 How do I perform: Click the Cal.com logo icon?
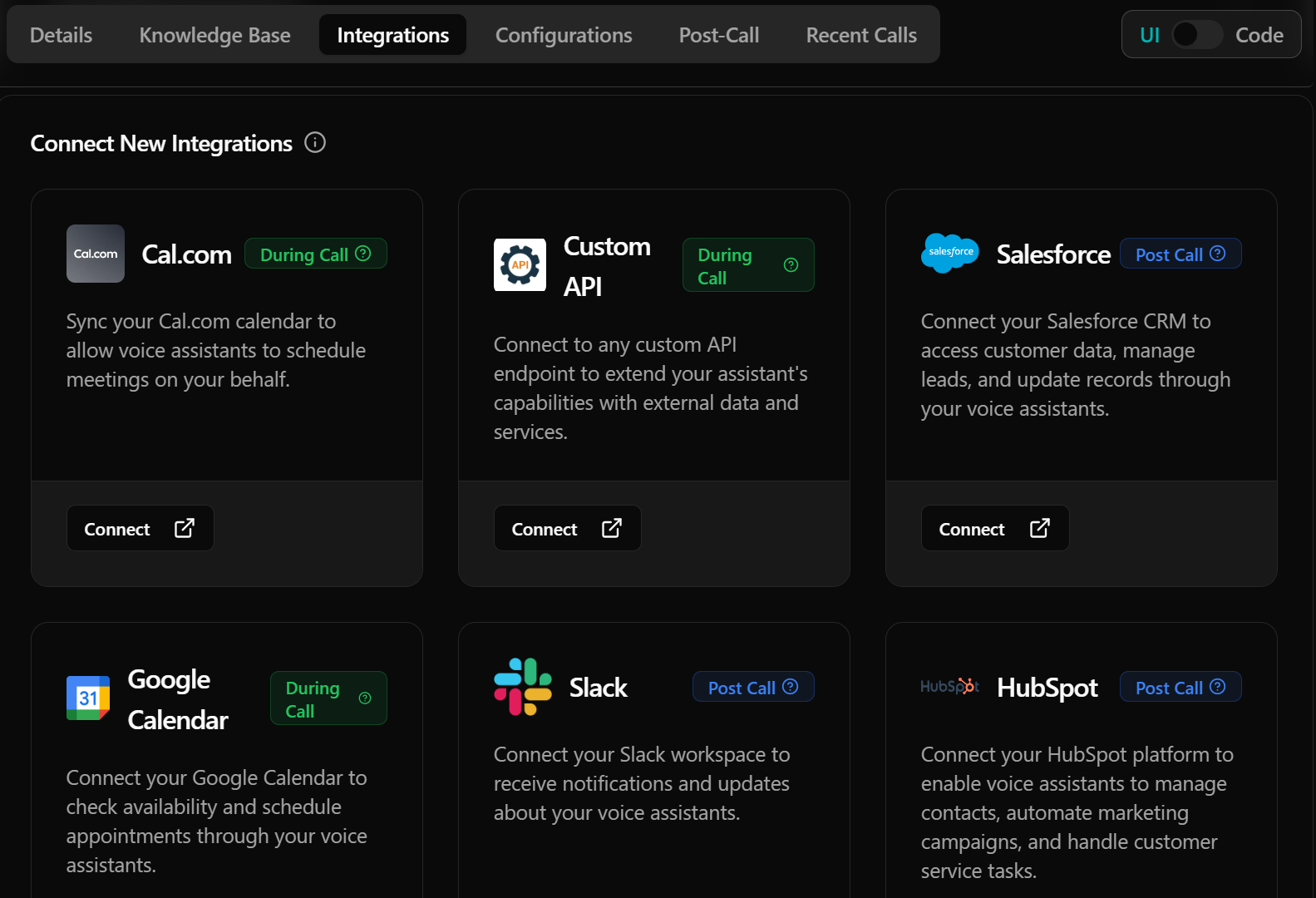tap(96, 254)
